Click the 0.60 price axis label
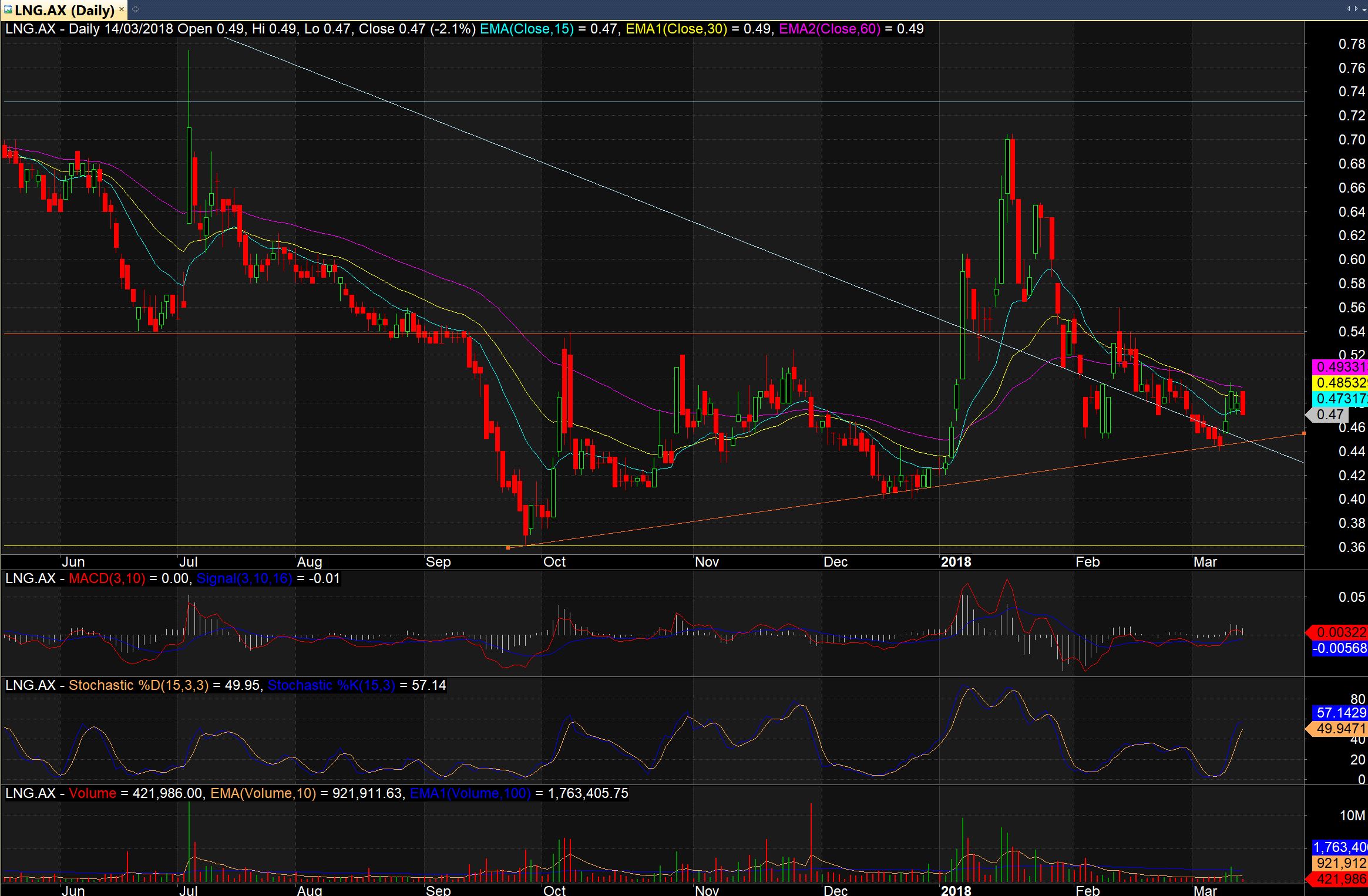The width and height of the screenshot is (1368, 896). [x=1352, y=260]
